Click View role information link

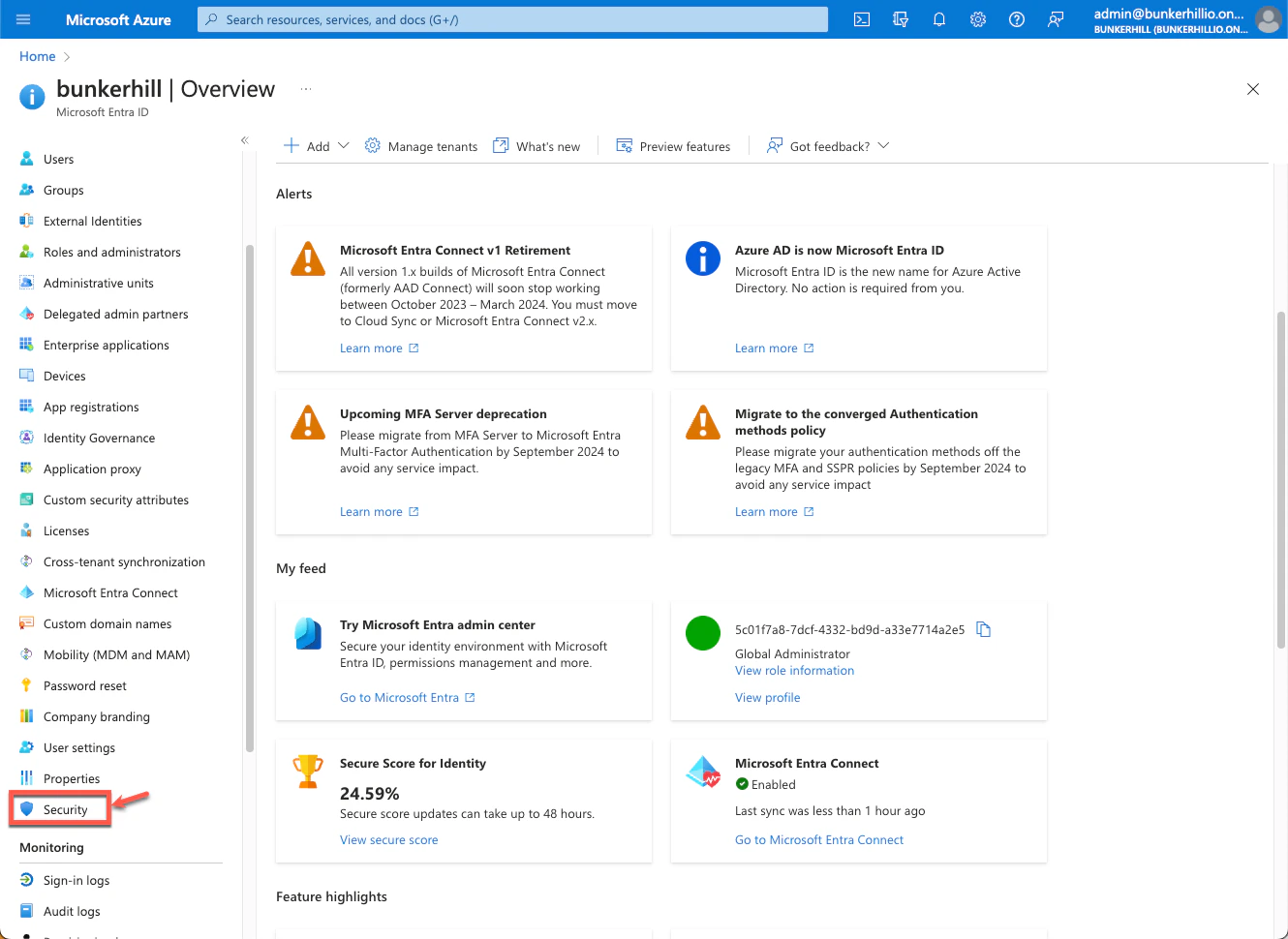click(x=794, y=671)
